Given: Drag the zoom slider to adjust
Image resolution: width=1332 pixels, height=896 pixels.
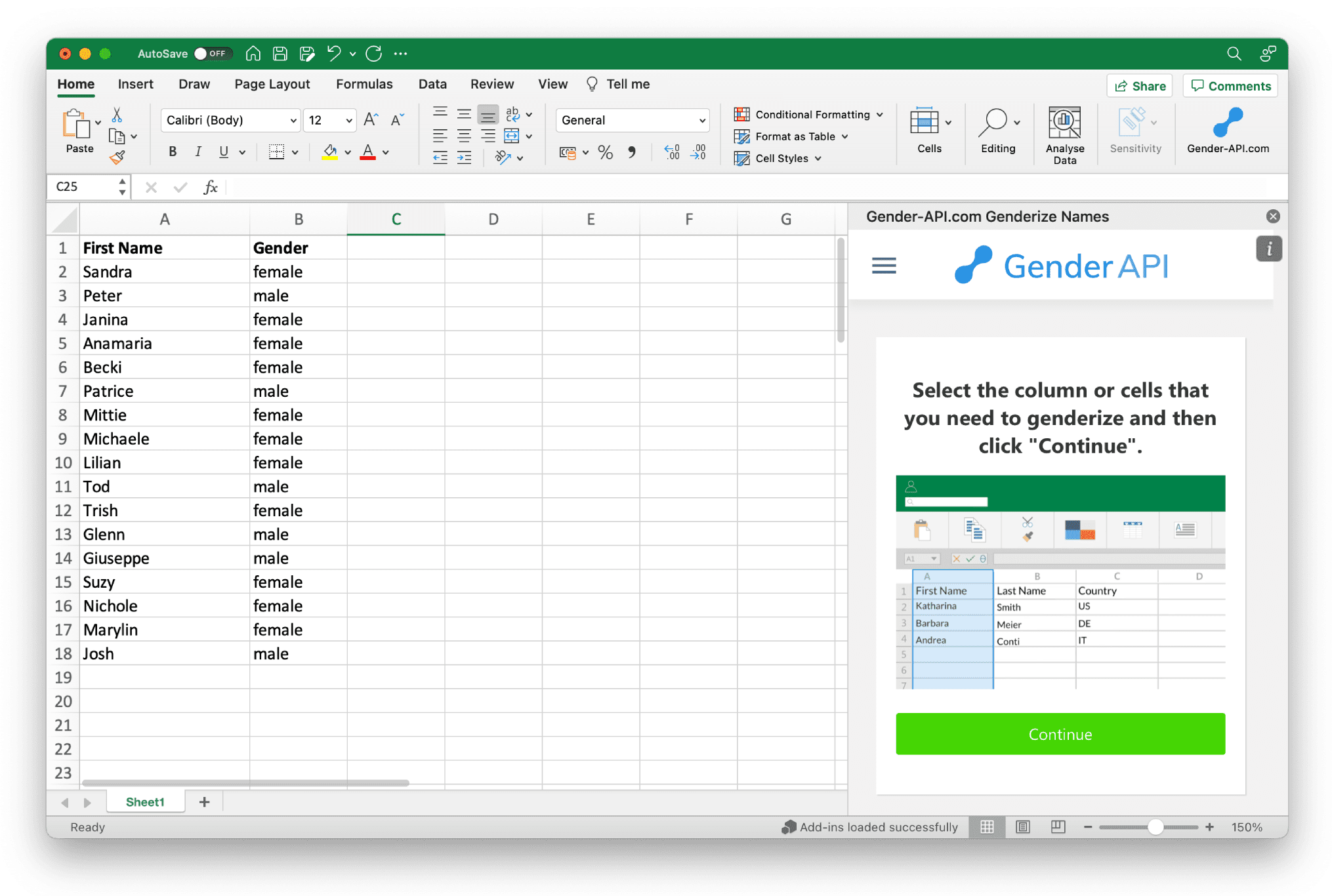Looking at the screenshot, I should 1160,827.
